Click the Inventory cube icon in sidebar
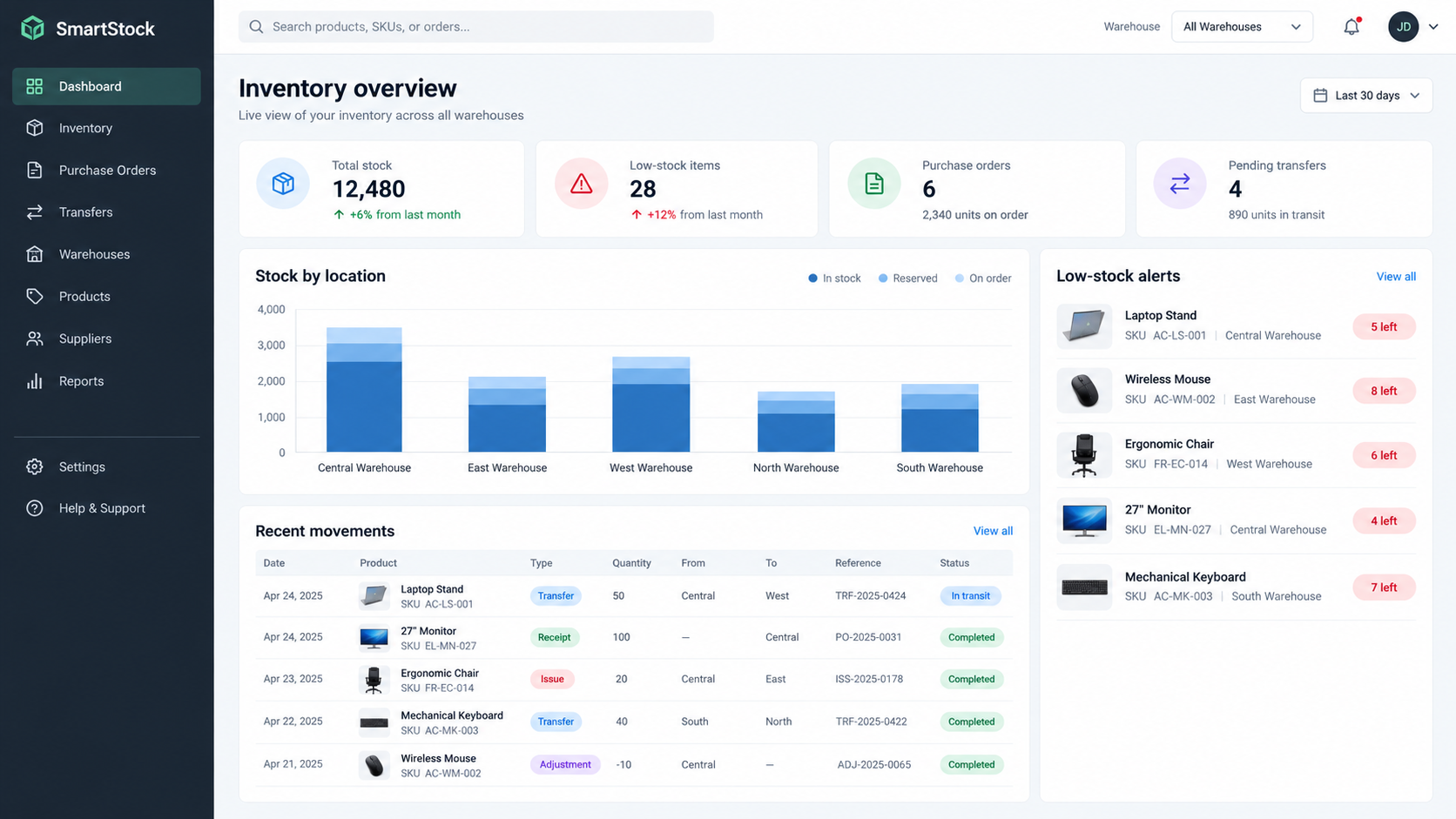1456x819 pixels. (35, 128)
